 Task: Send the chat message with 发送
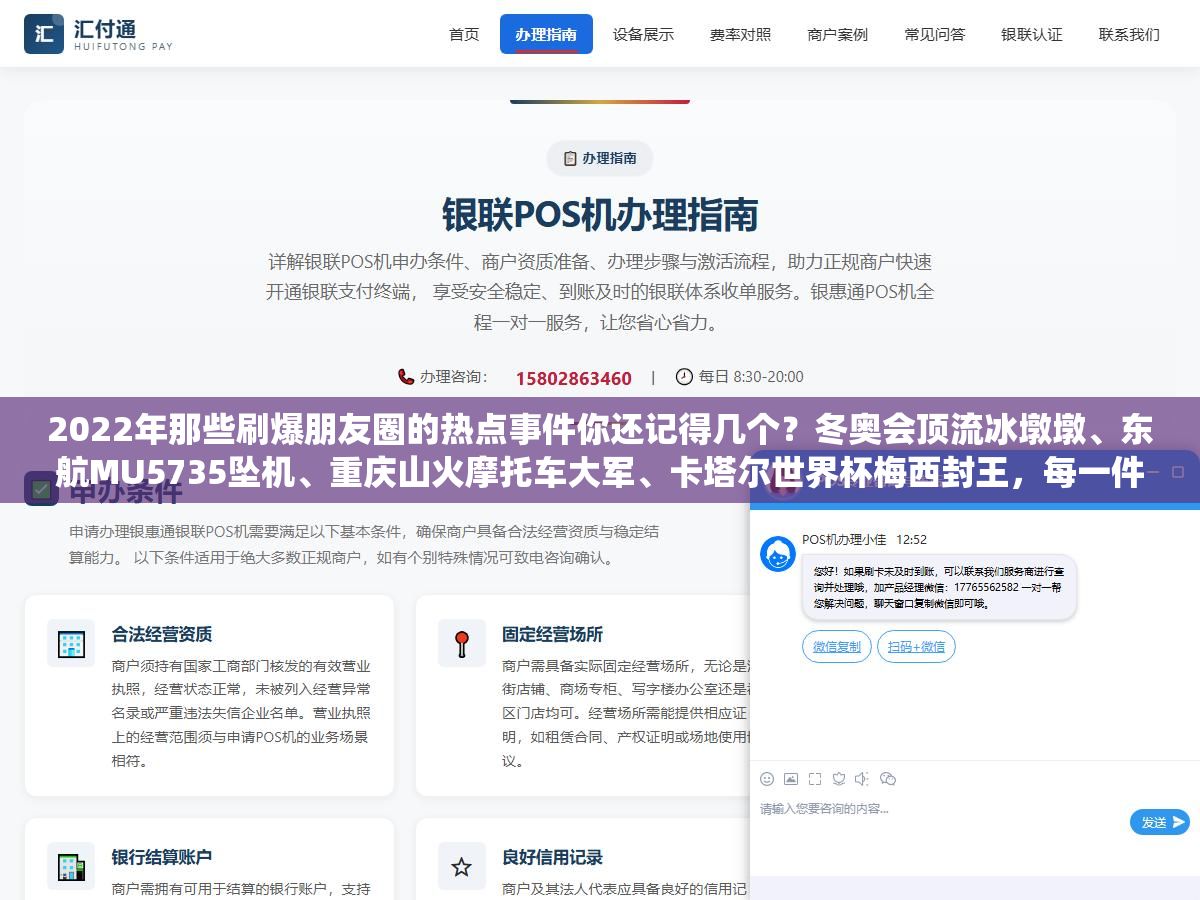[1160, 822]
